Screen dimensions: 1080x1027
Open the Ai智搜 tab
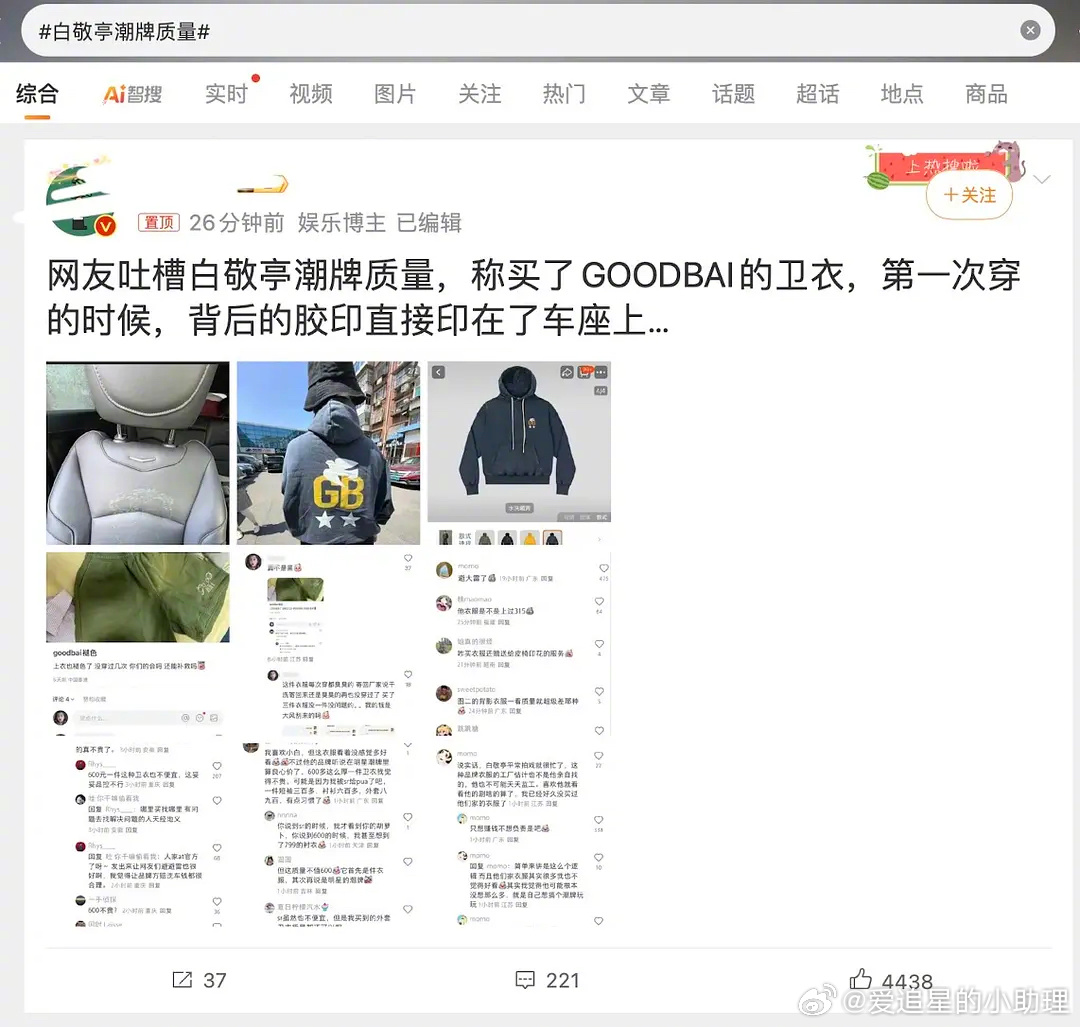tap(132, 94)
